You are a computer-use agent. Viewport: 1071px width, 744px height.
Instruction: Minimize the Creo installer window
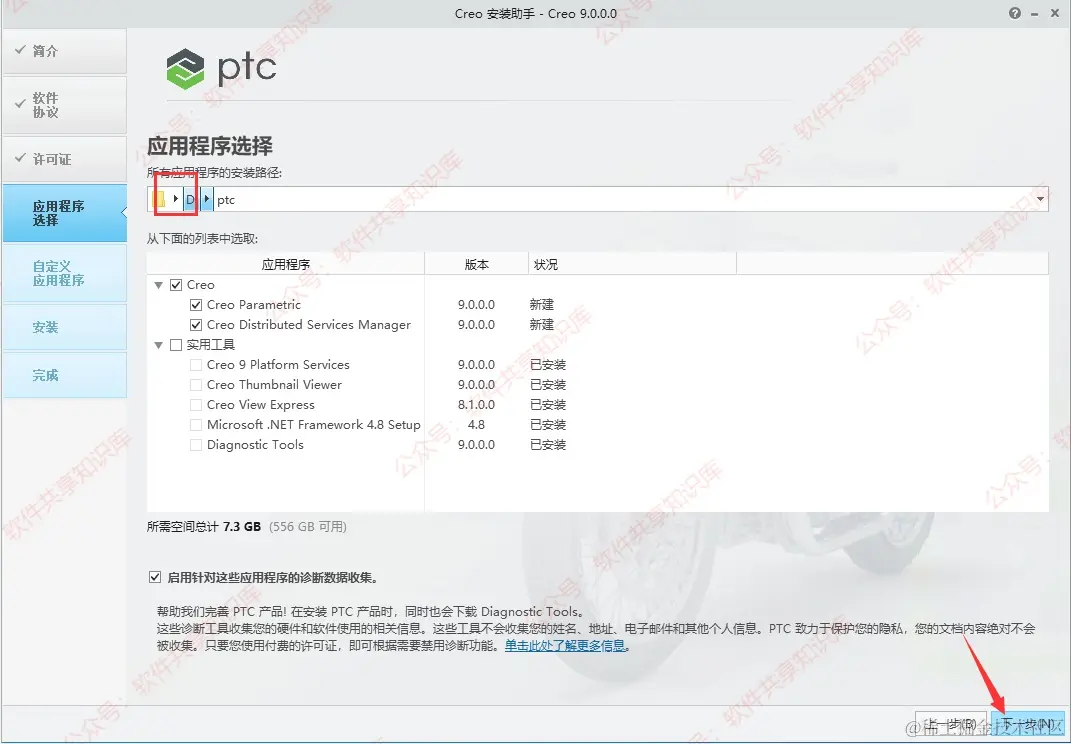point(1035,14)
